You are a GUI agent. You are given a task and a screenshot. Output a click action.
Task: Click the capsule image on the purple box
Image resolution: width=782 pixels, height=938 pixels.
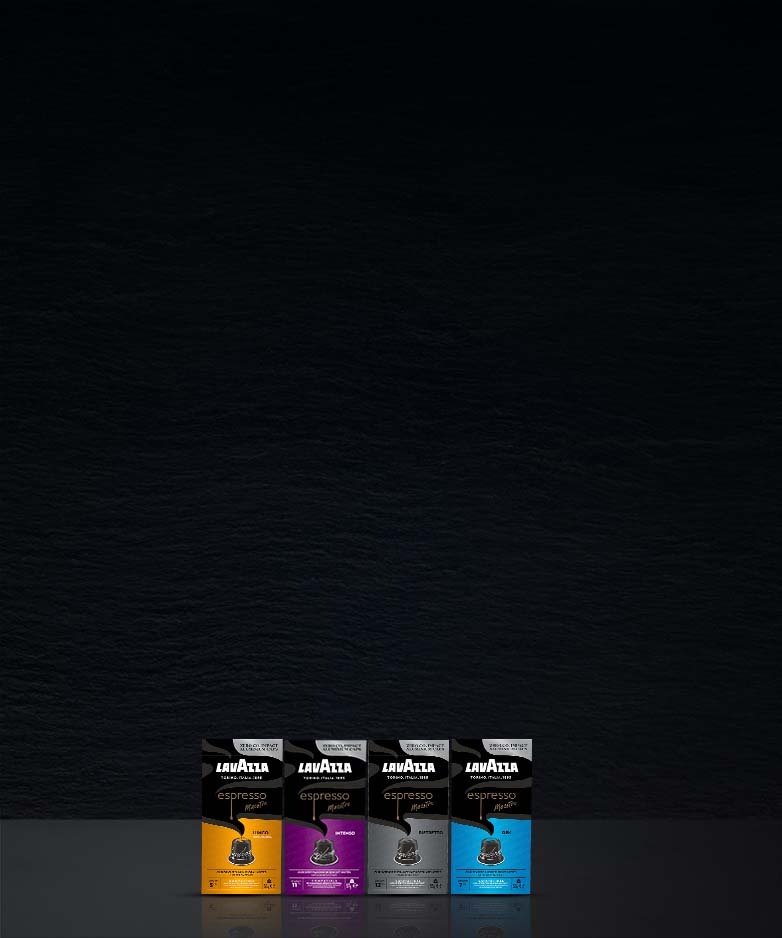pyautogui.click(x=324, y=849)
